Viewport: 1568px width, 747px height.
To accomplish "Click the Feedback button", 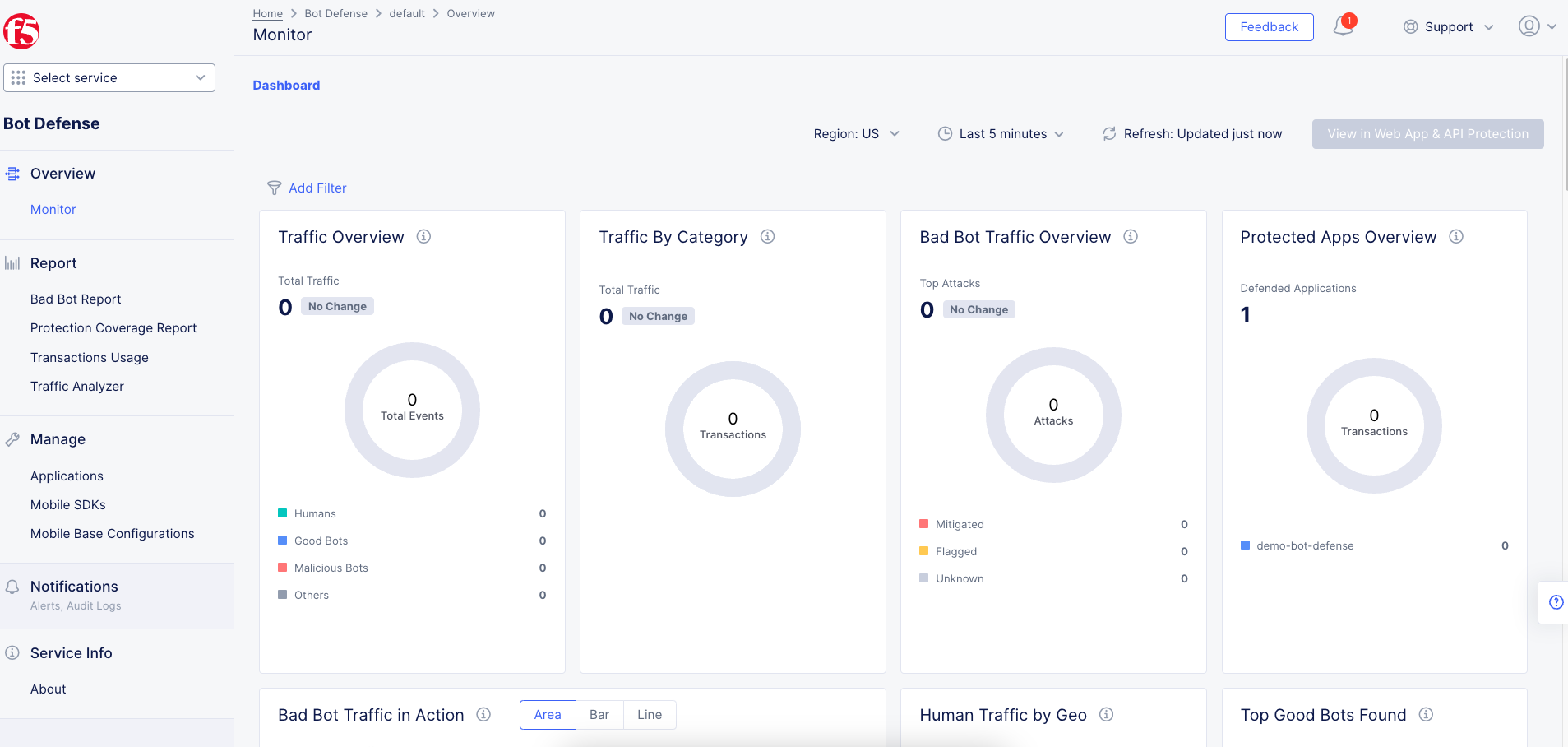I will (1269, 26).
